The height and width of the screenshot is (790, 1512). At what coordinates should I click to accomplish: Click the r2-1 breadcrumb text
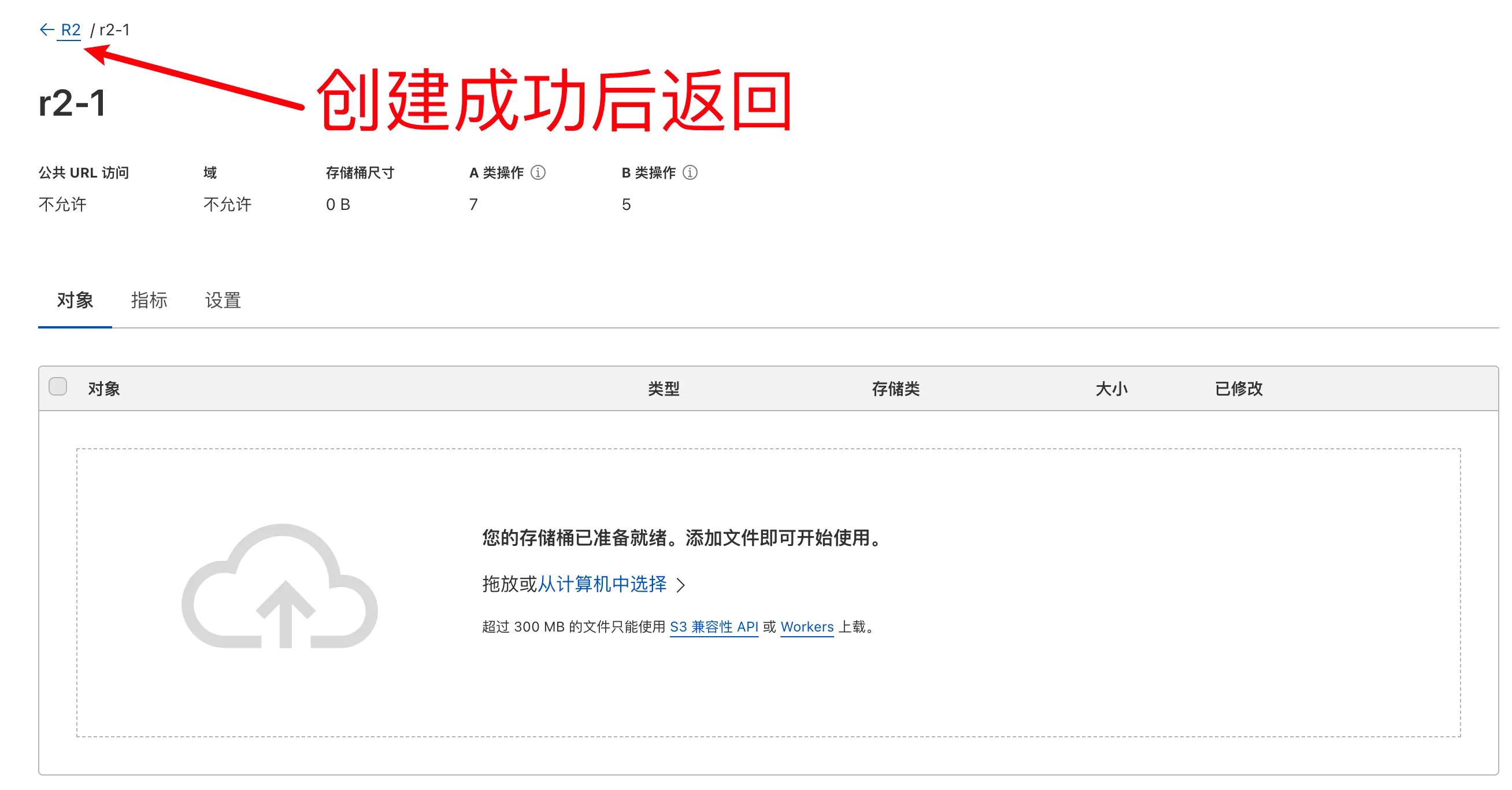pyautogui.click(x=114, y=30)
